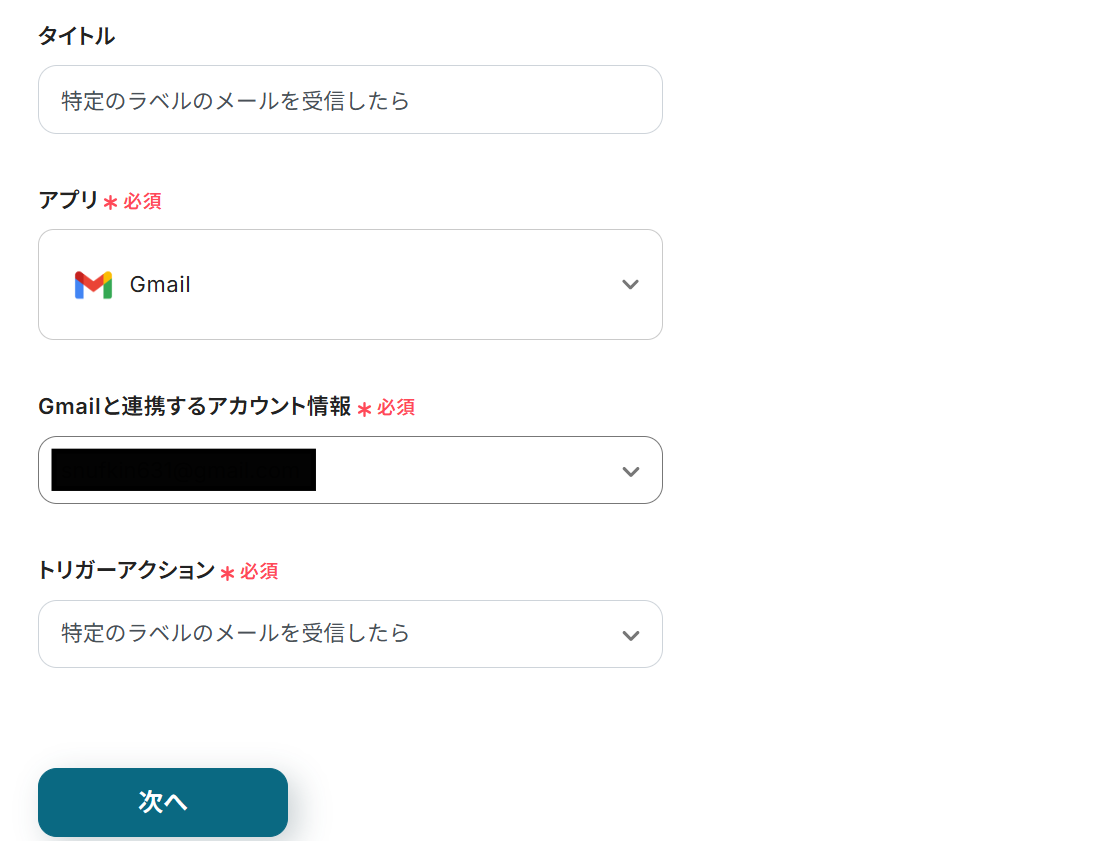
Task: Click 必須 text beside トリガーアクション
Action: pos(259,572)
